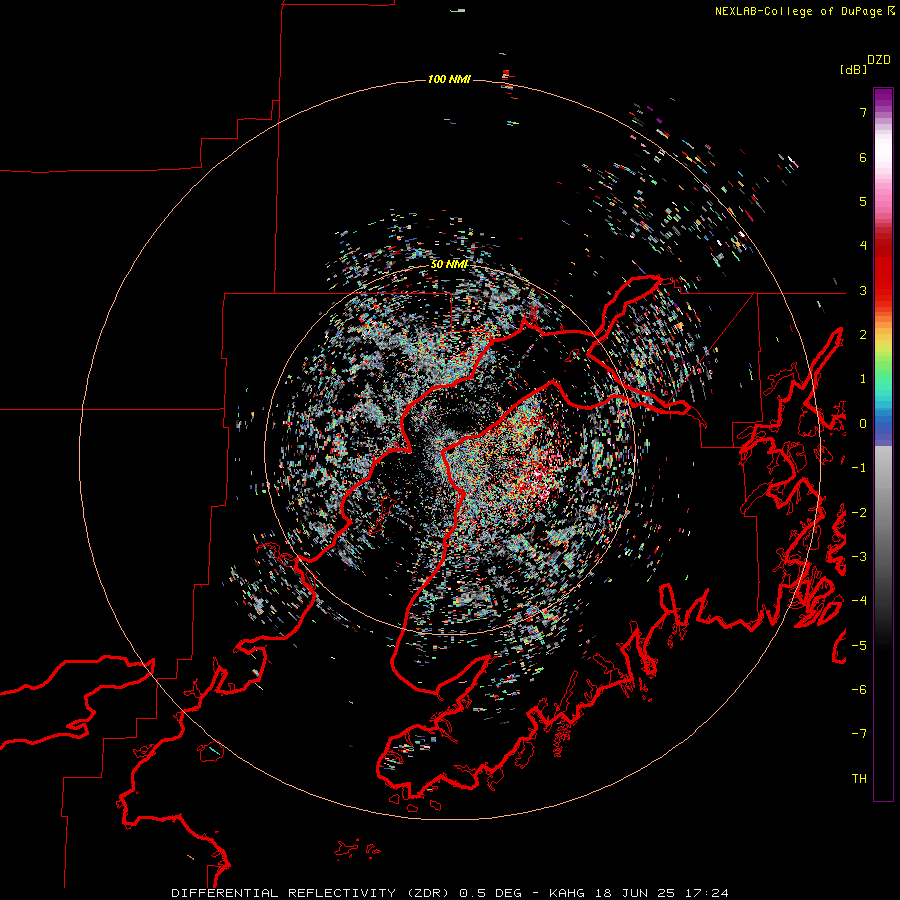Click the 2 value on color scale

point(863,335)
